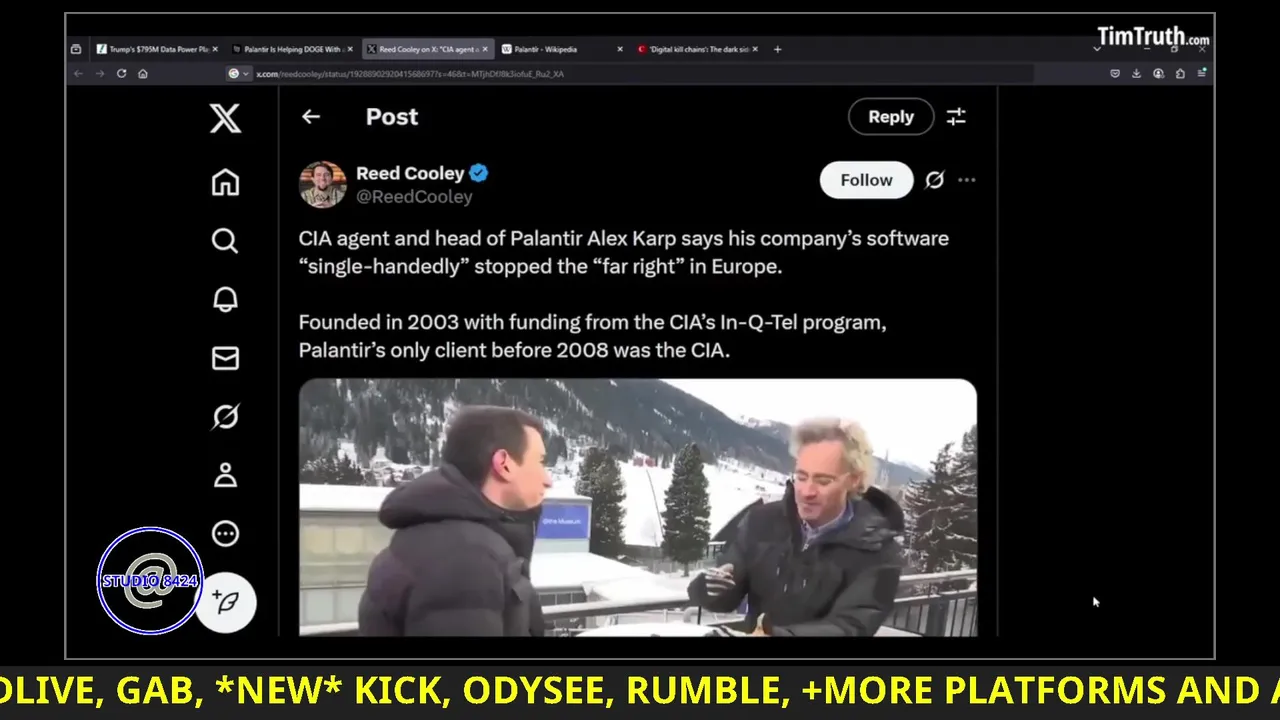Open the post view settings sliders icon
1280x720 pixels.
point(956,117)
